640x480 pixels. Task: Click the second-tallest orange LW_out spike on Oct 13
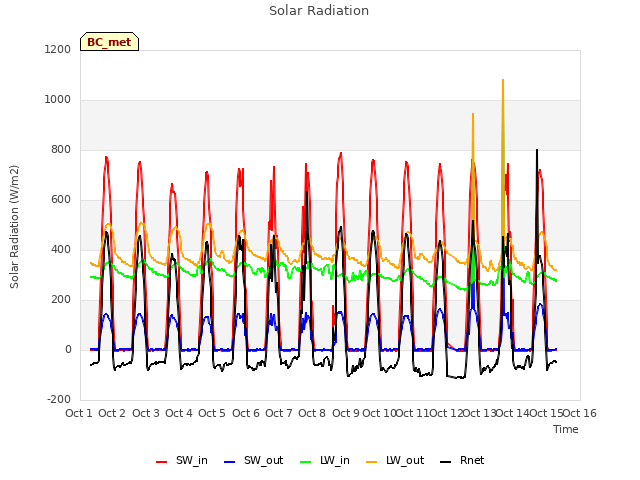473,114
